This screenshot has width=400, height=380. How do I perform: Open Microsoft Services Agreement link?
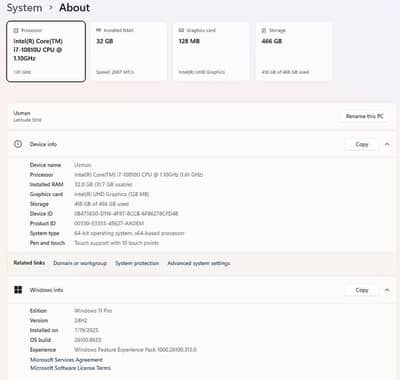[66, 360]
